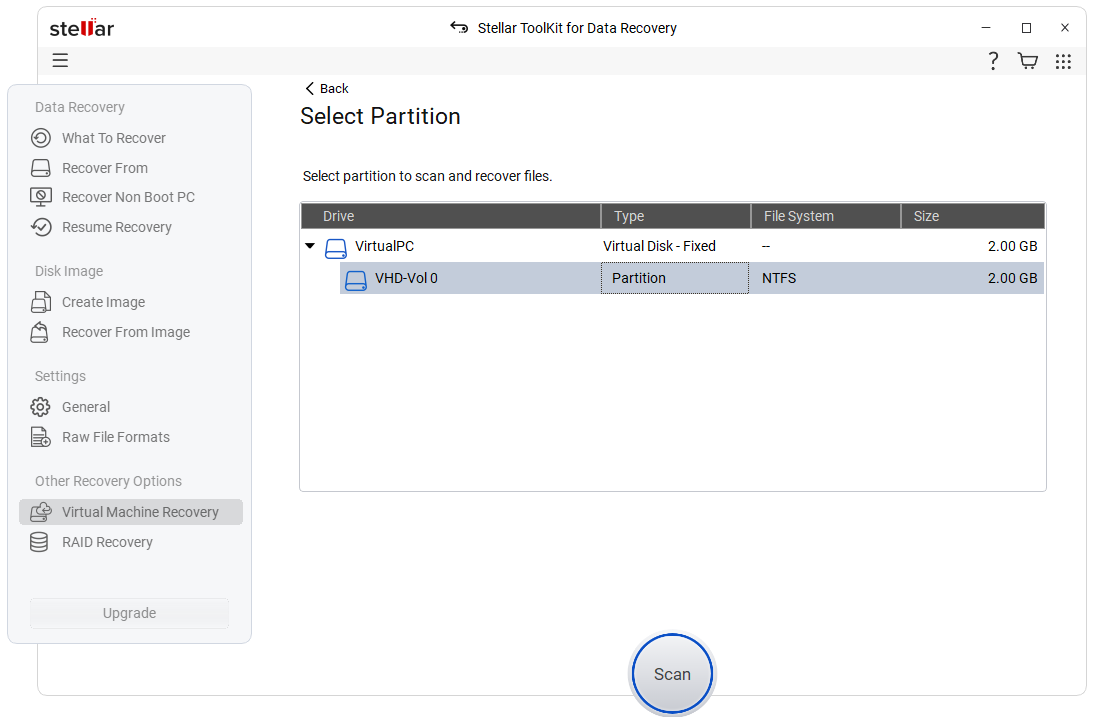Click the Drive column header

450,217
